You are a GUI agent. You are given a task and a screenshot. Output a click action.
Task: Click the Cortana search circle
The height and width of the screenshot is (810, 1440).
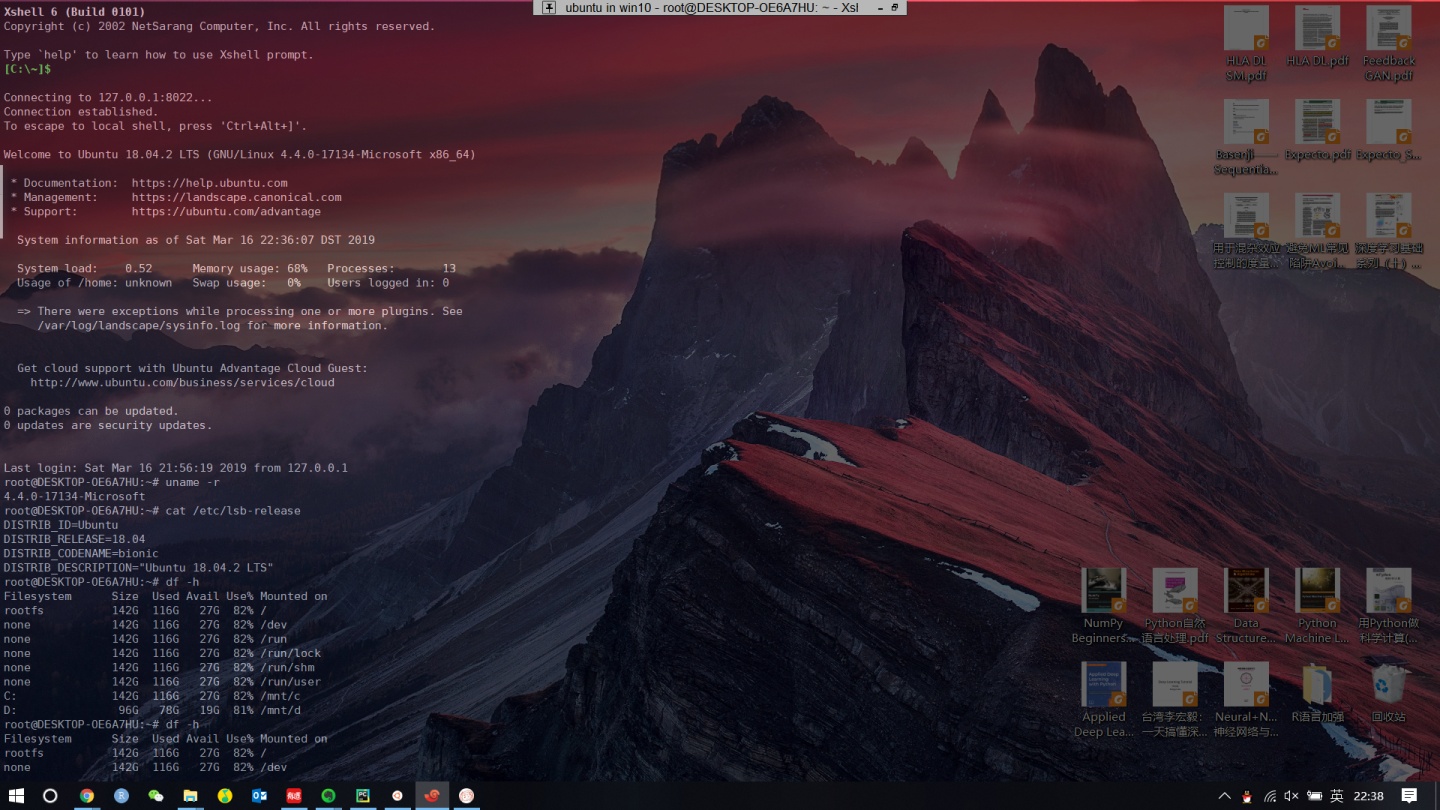tap(50, 796)
